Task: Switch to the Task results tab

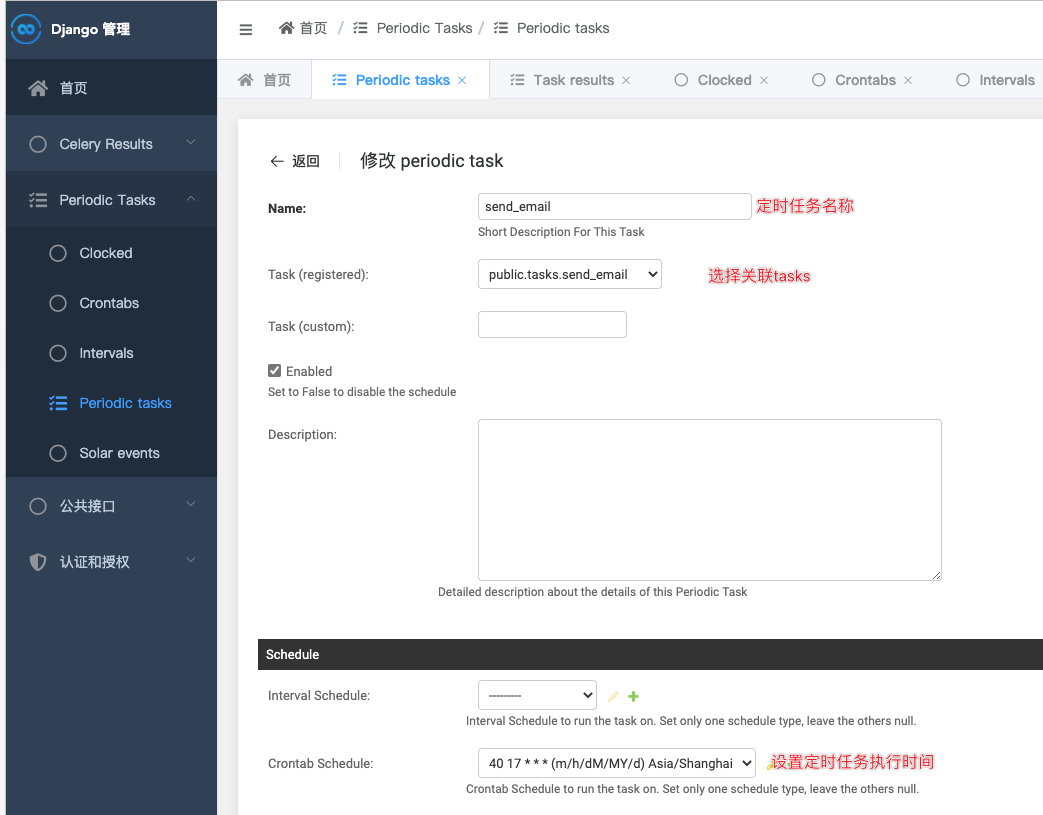Action: (571, 80)
